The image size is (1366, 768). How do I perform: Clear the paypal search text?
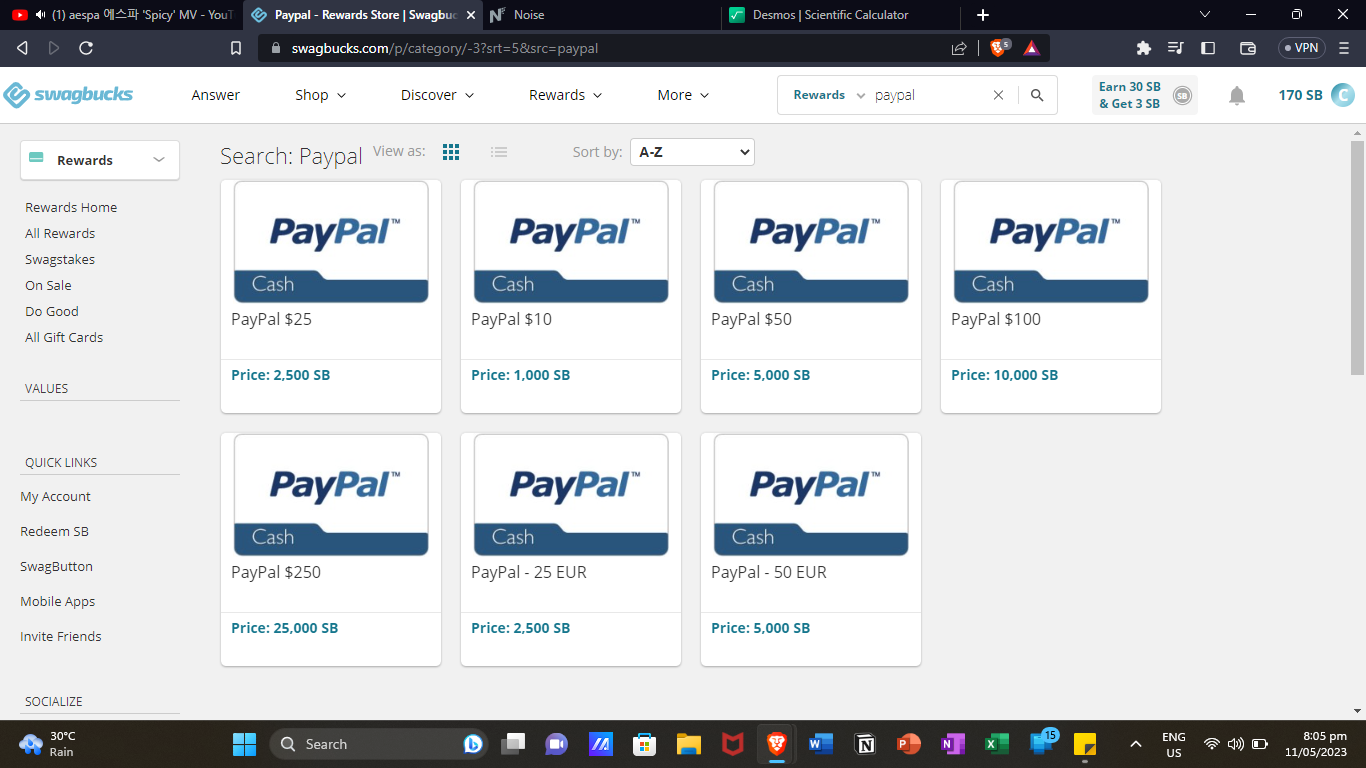point(998,95)
